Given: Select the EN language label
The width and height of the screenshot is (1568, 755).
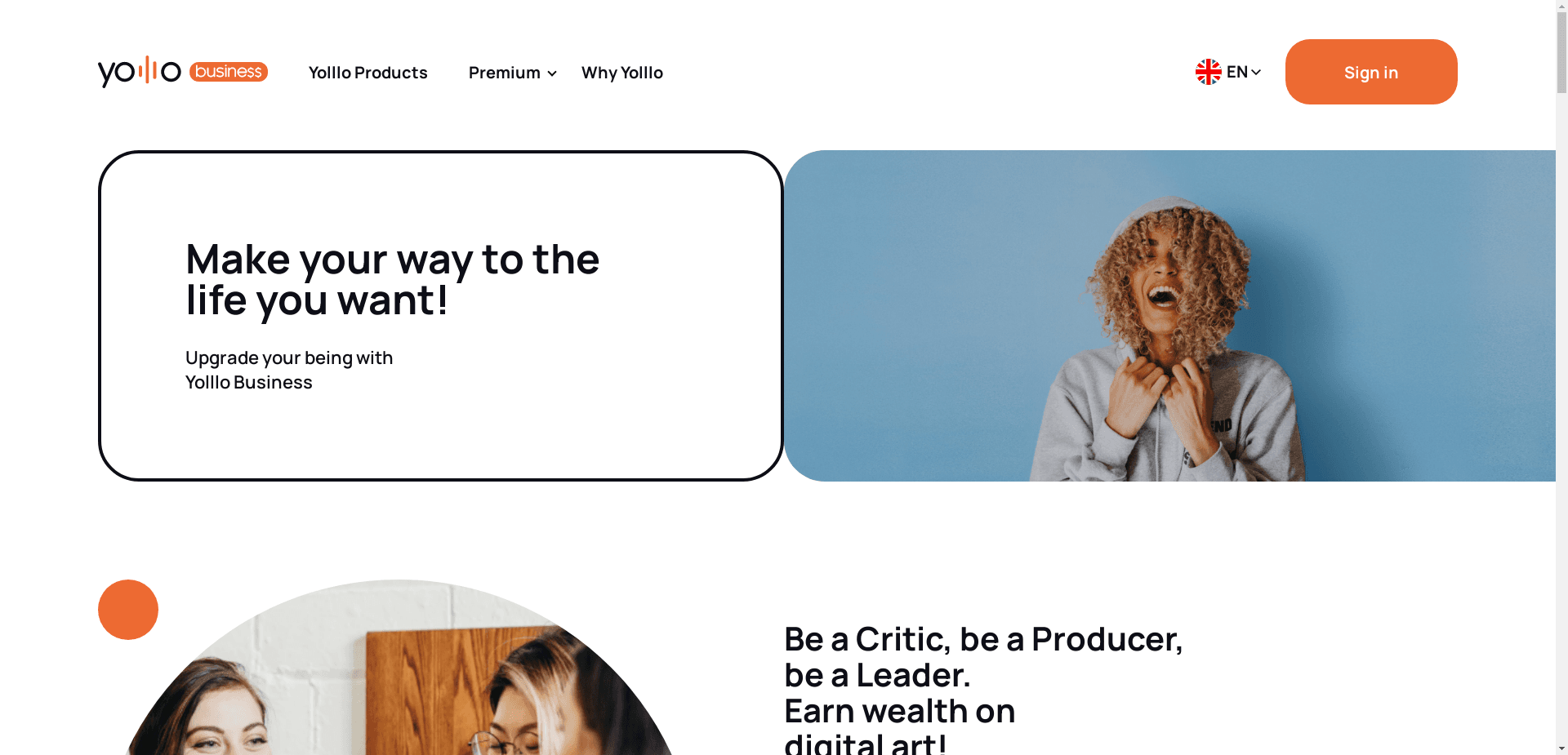Looking at the screenshot, I should (x=1237, y=72).
